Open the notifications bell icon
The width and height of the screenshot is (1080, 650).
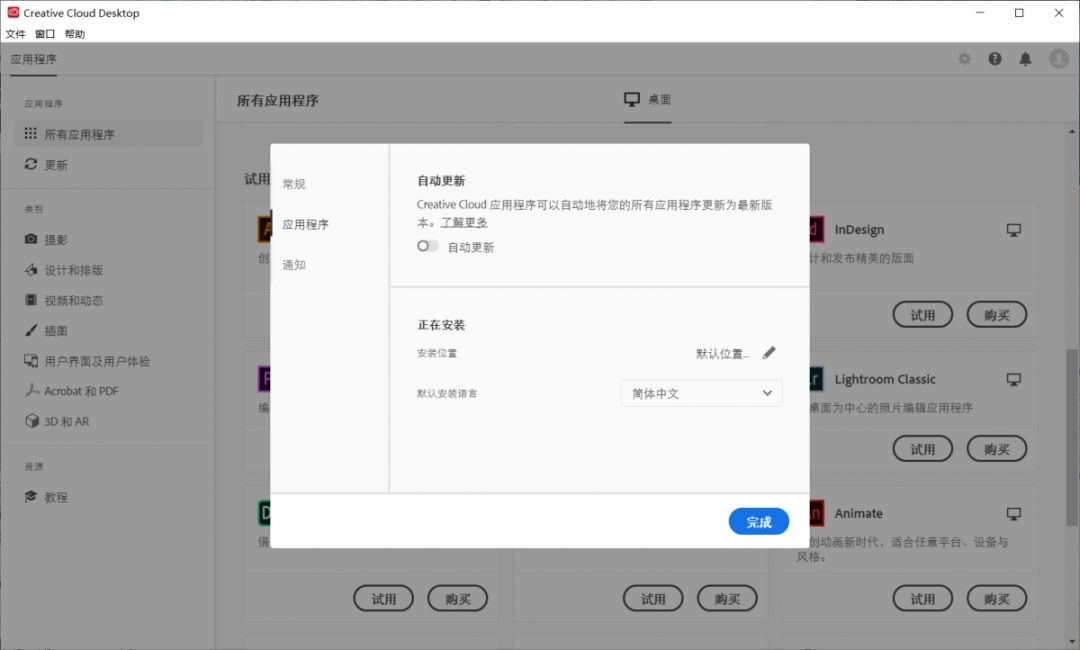(x=1026, y=59)
